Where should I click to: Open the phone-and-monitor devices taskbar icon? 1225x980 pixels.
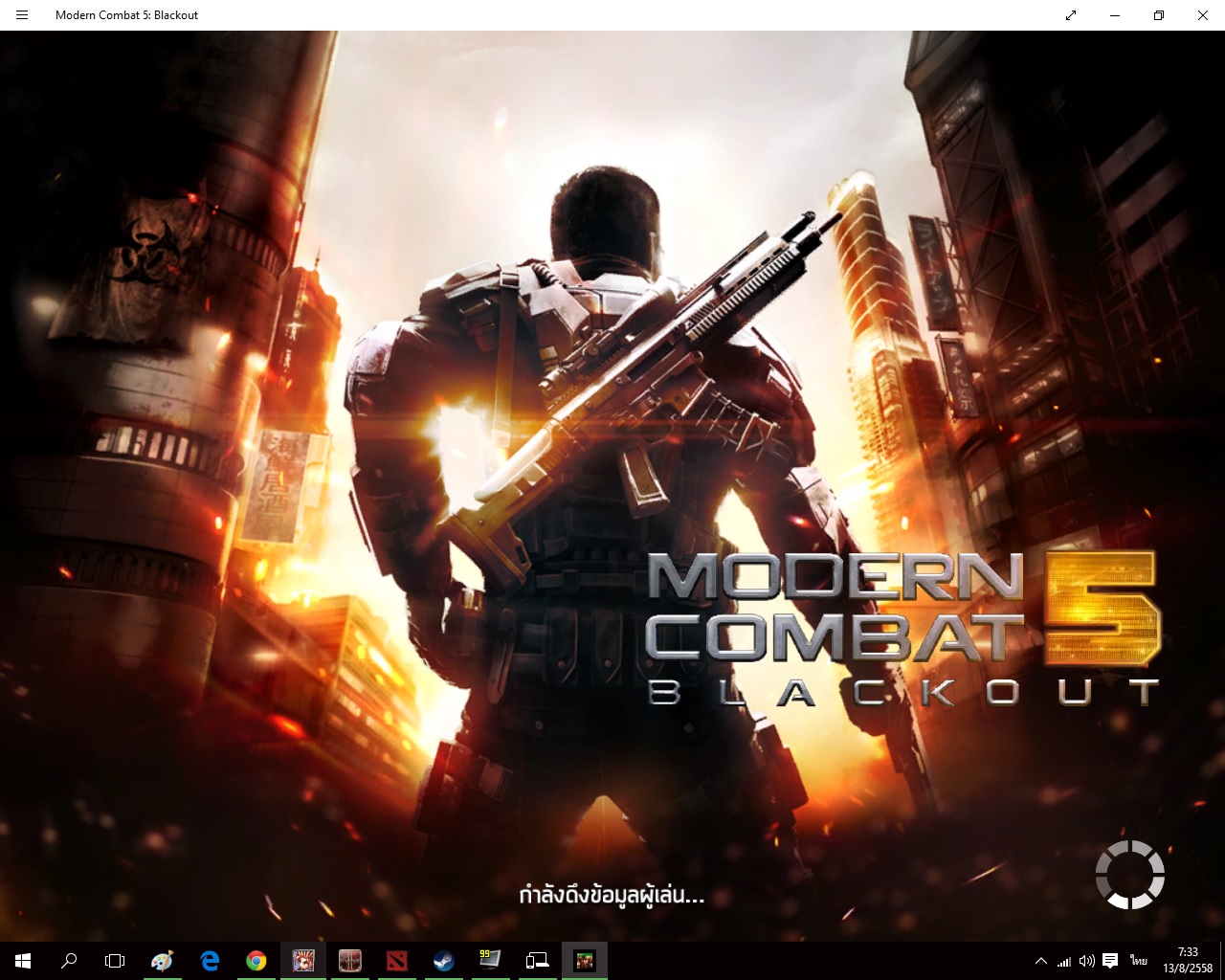click(x=537, y=961)
